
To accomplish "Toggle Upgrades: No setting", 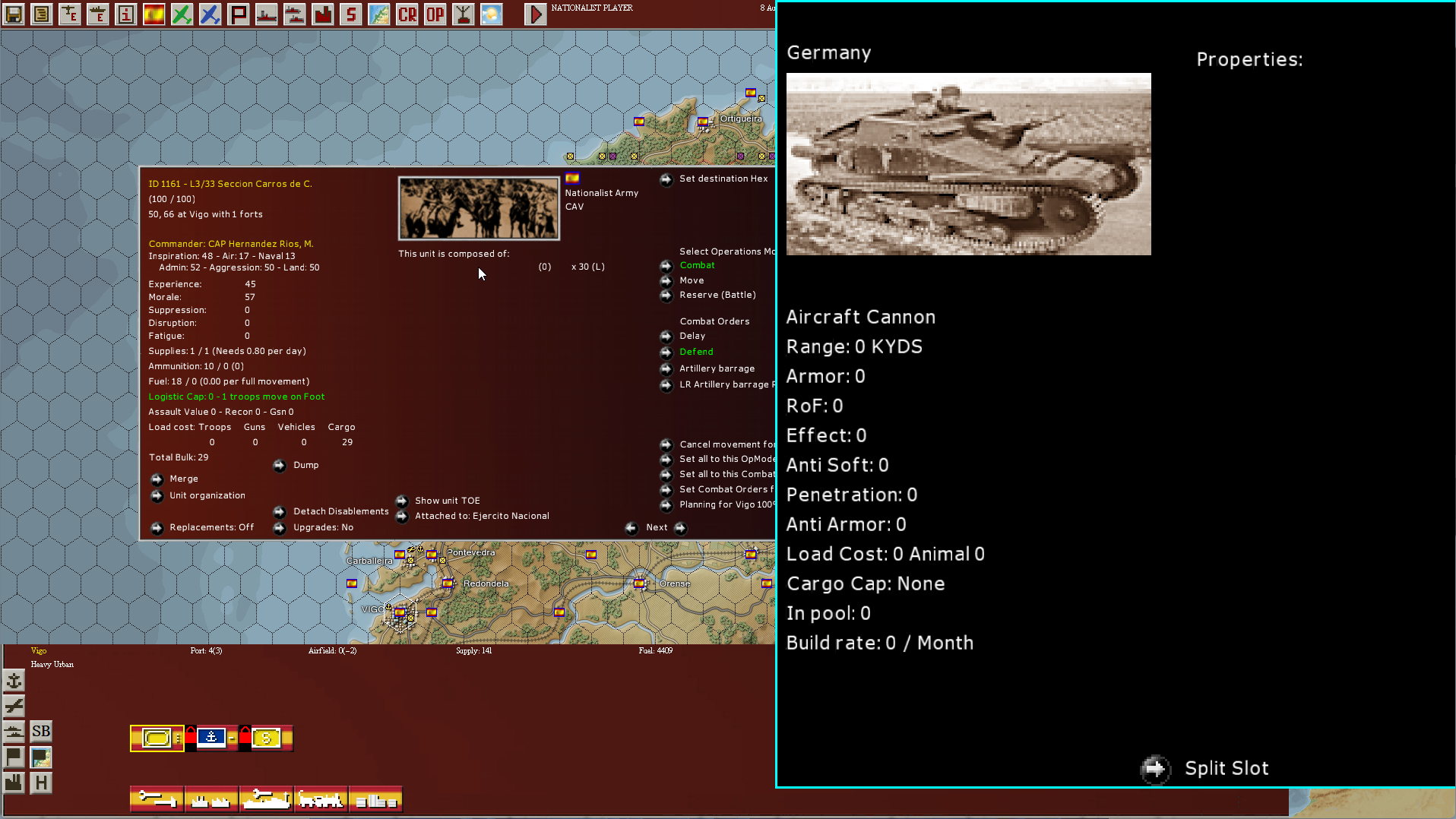I will (x=280, y=528).
